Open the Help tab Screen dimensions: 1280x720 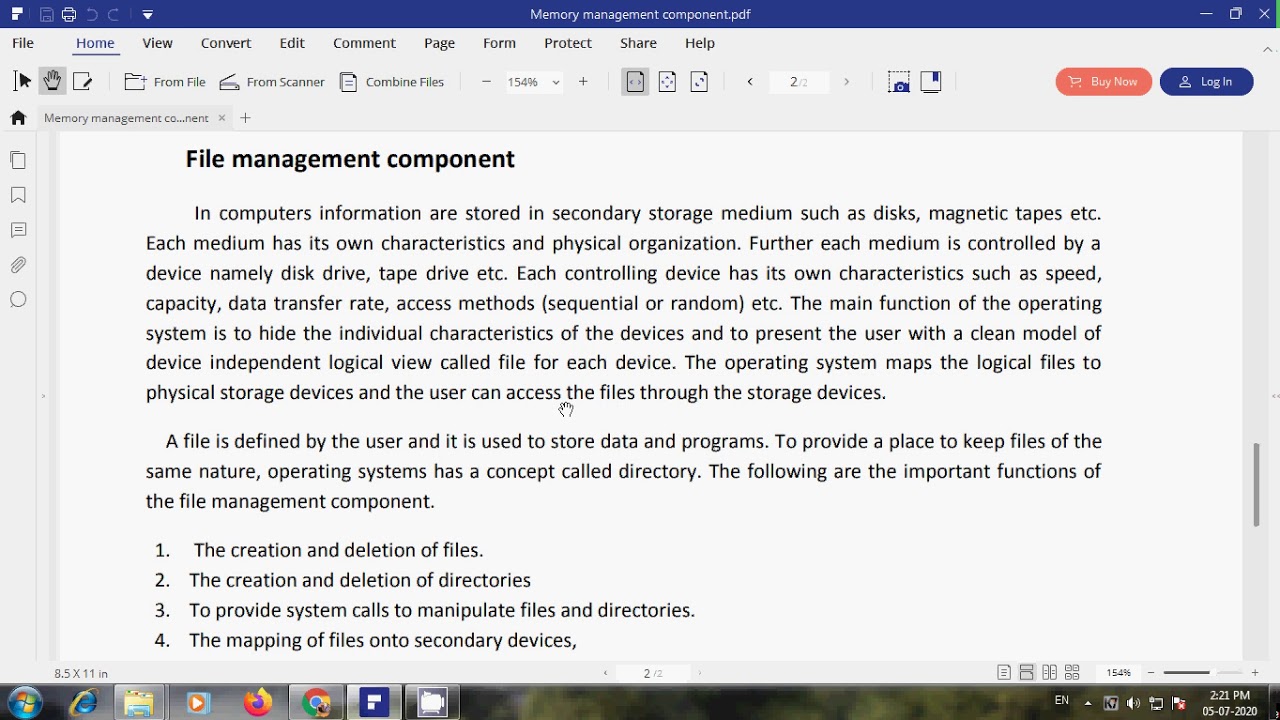700,43
